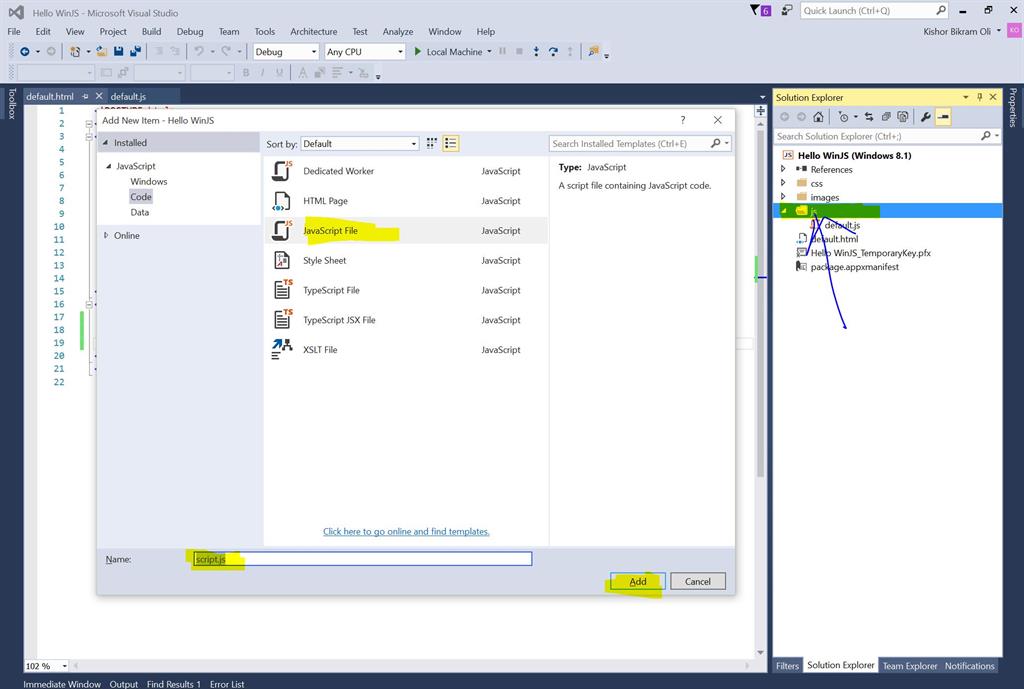Open the Error List tab
Image resolution: width=1024 pixels, height=689 pixels.
point(227,684)
